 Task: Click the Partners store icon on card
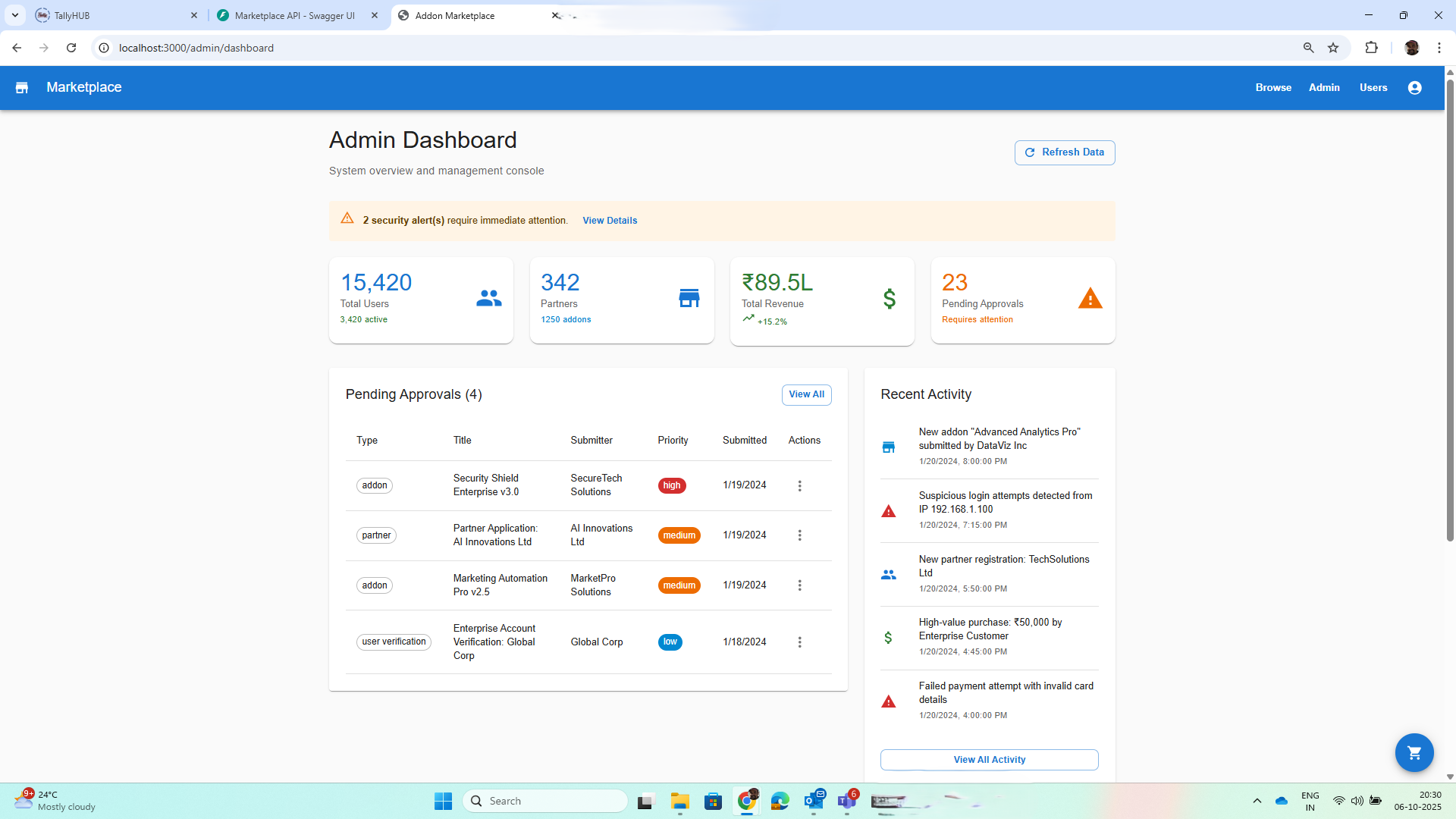tap(689, 299)
